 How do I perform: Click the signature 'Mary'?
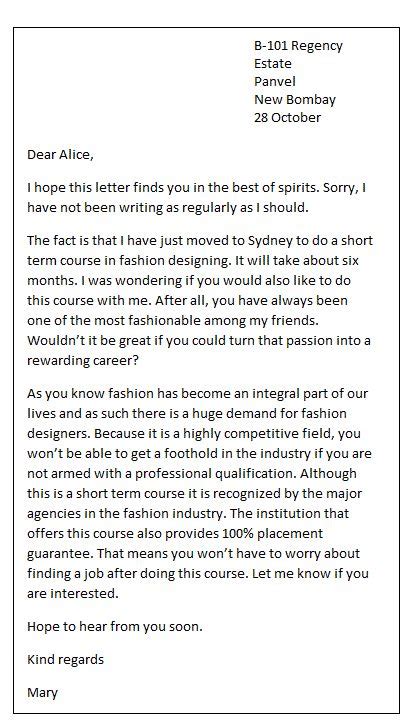click(x=42, y=693)
